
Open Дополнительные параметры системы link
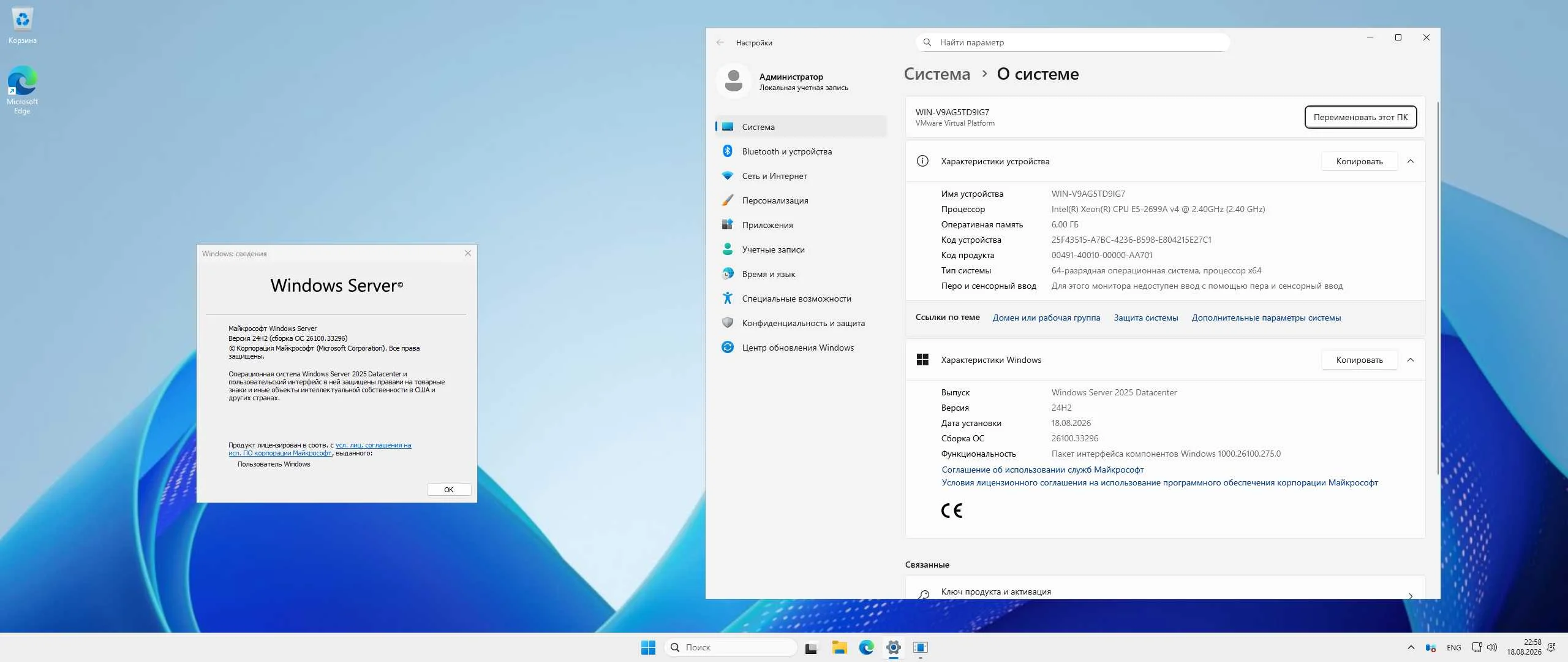tap(1266, 318)
